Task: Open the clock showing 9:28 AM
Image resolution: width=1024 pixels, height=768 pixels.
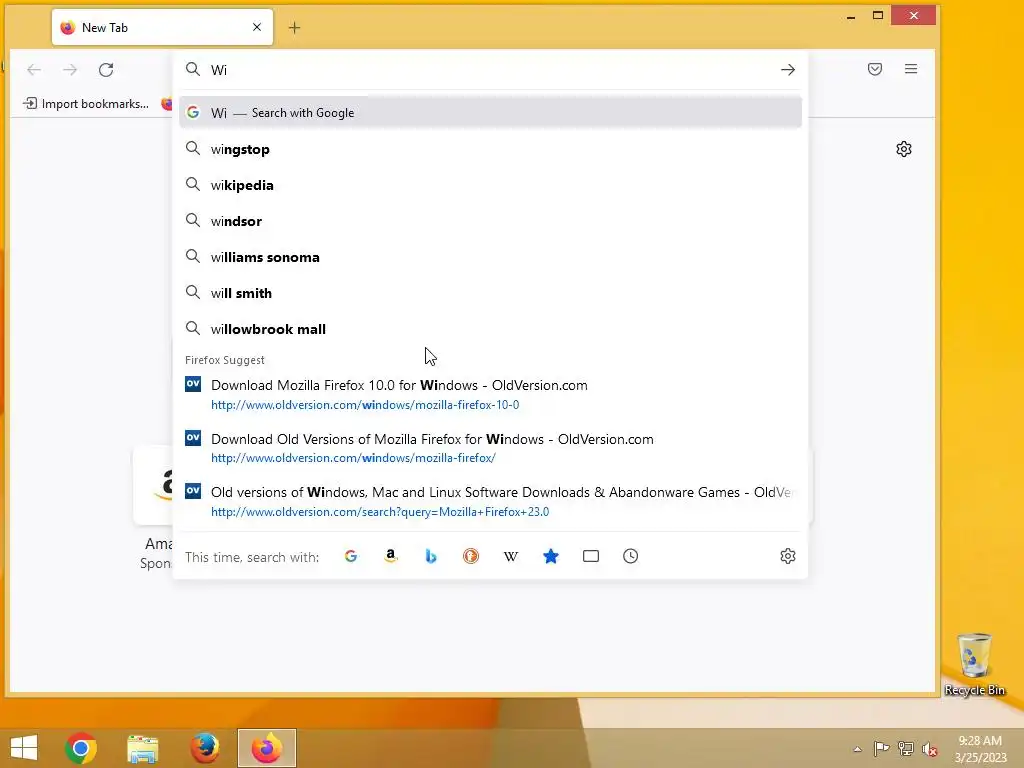Action: click(980, 749)
